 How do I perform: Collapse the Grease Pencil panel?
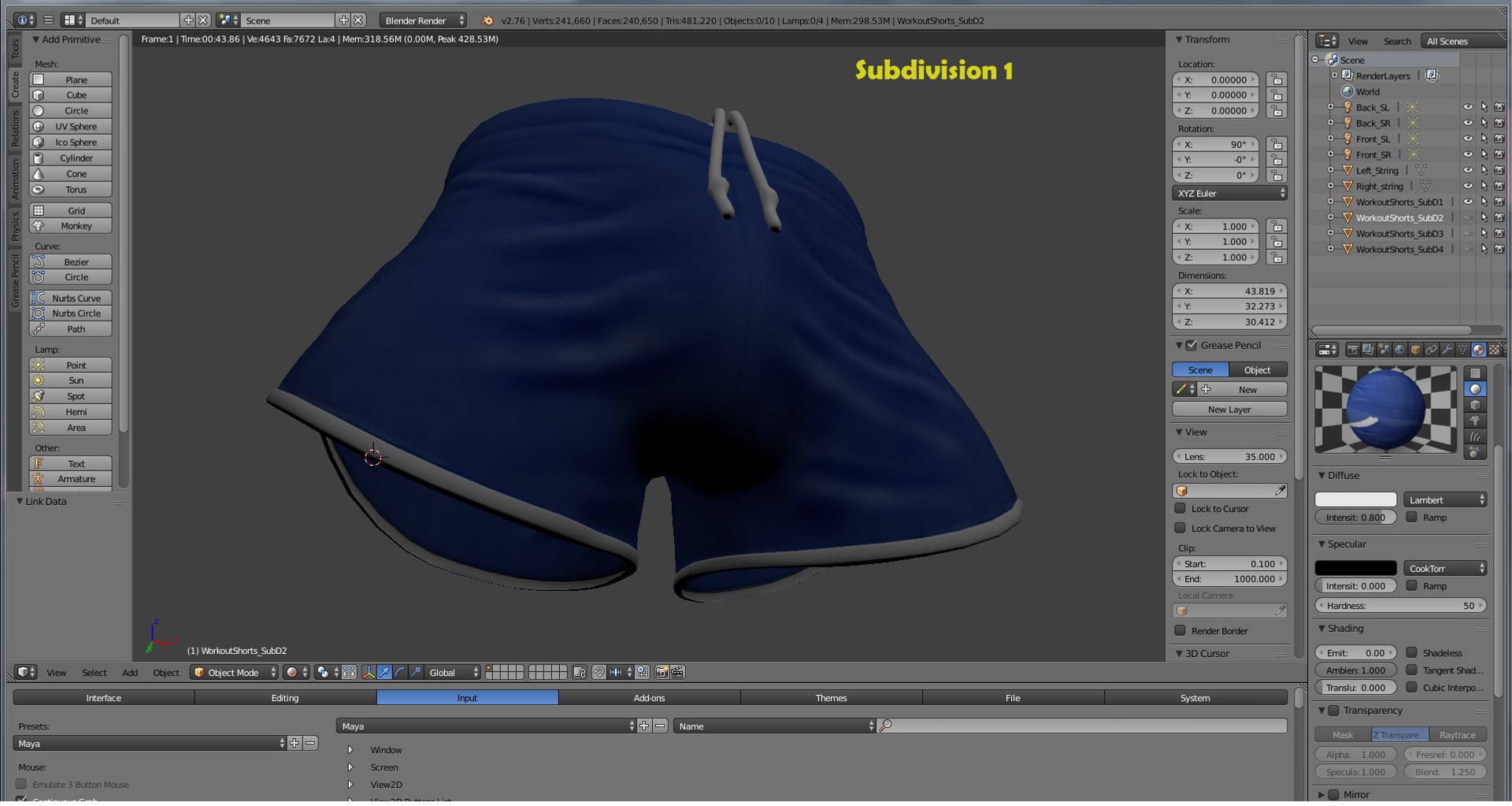coord(1179,346)
